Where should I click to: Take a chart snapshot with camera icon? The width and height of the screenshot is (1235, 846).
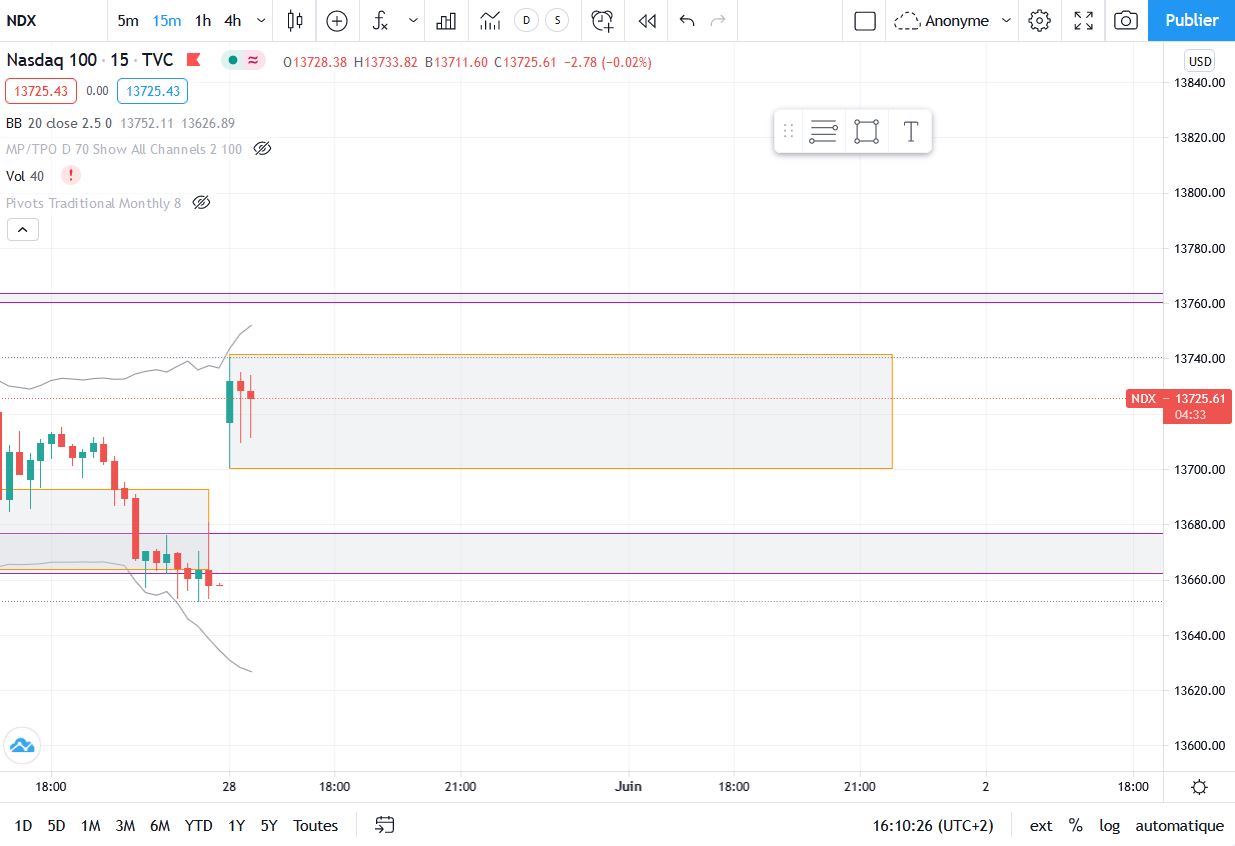tap(1126, 20)
